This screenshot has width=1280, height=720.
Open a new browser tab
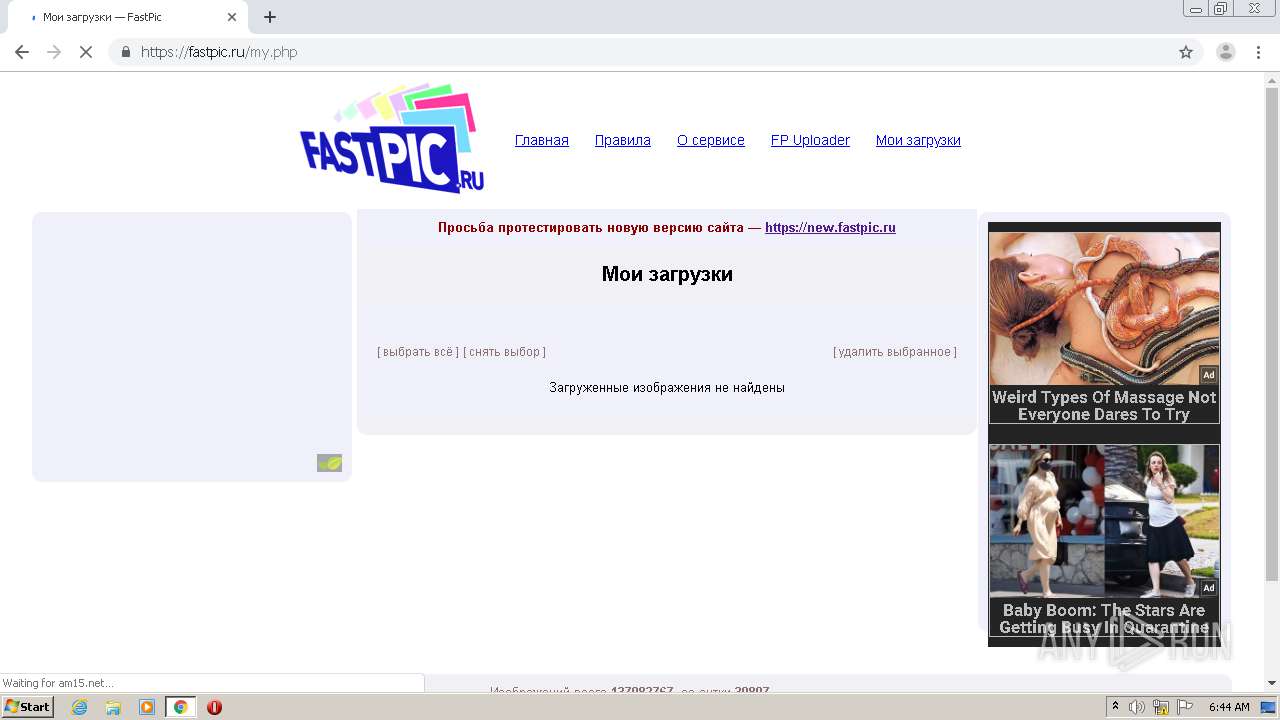[x=270, y=17]
